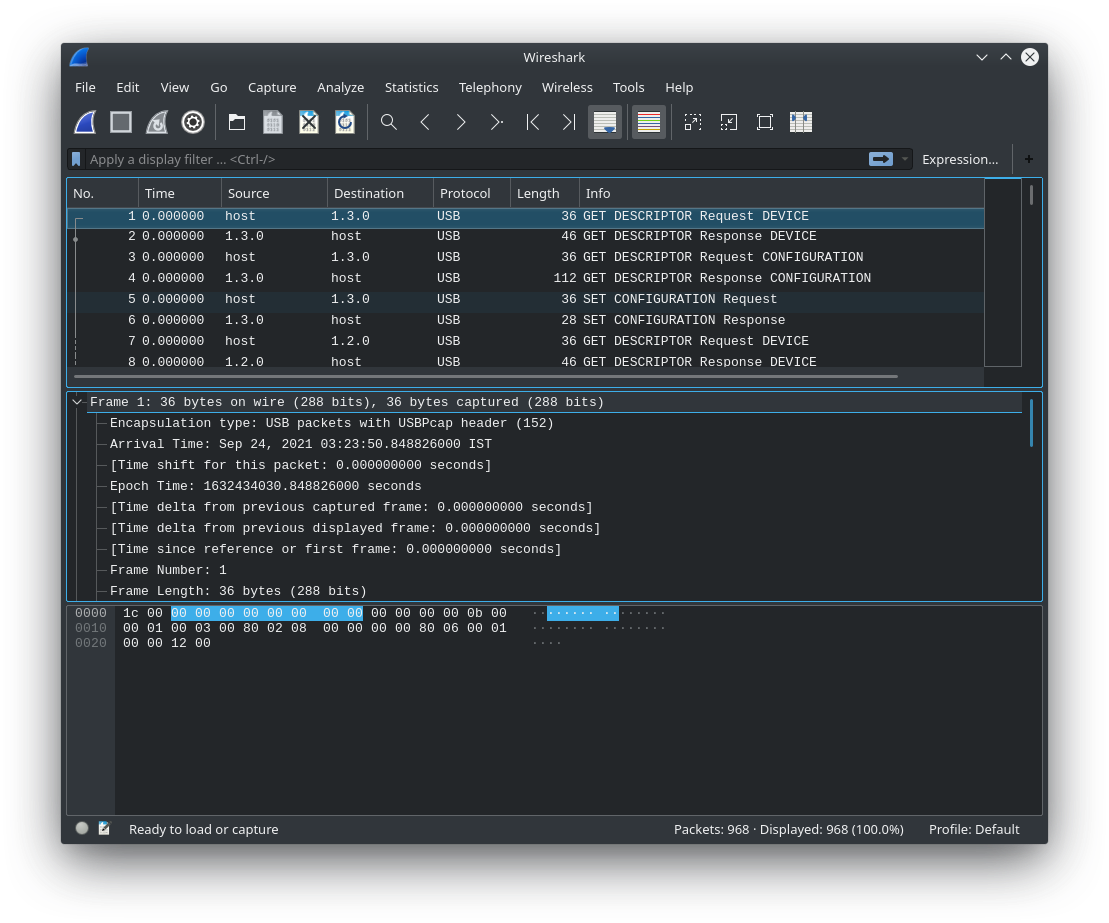Stop capturing packets with the square icon
The image size is (1109, 923).
pos(121,122)
